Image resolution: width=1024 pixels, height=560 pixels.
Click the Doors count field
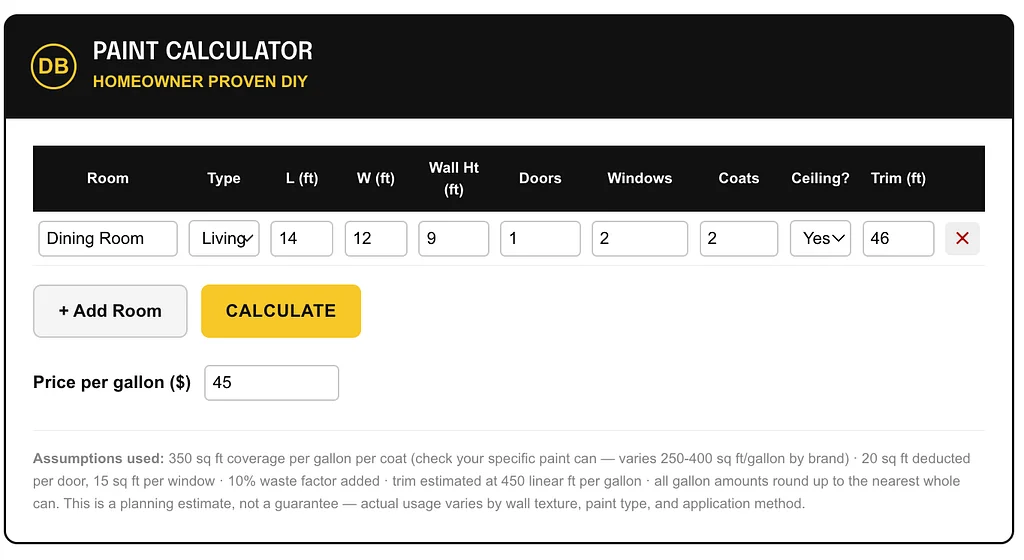pos(540,238)
